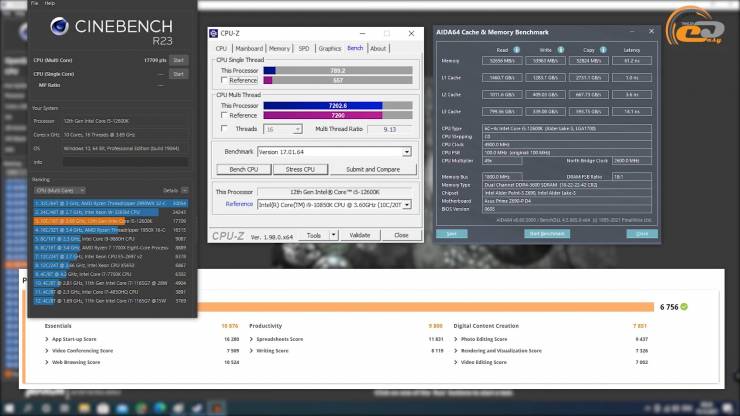Click the This Processor name field in CPU-Z
Screen dimensions: 740x416
point(335,192)
